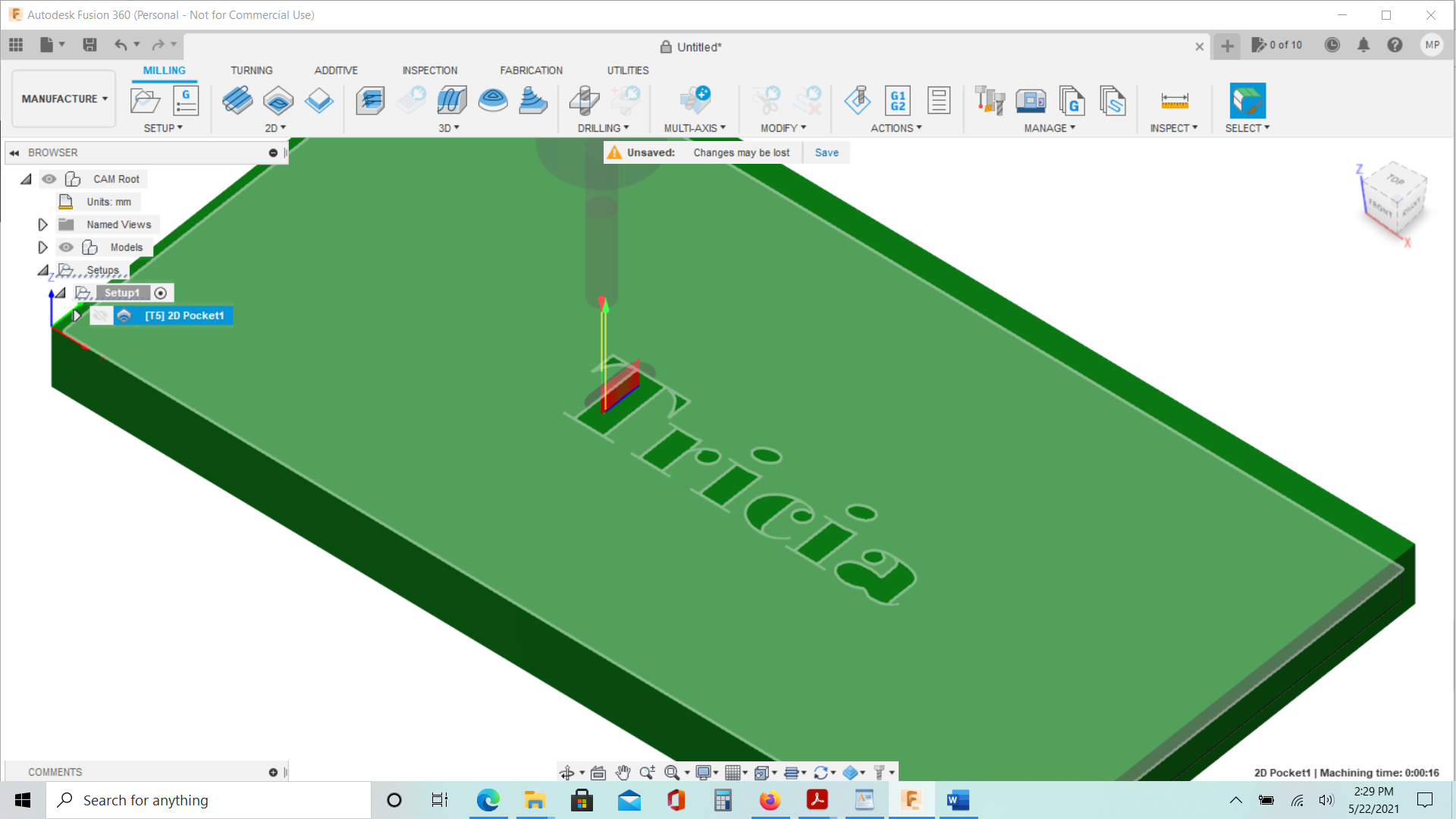Open the Notifications bell
This screenshot has height=819, width=1456.
coord(1363,45)
